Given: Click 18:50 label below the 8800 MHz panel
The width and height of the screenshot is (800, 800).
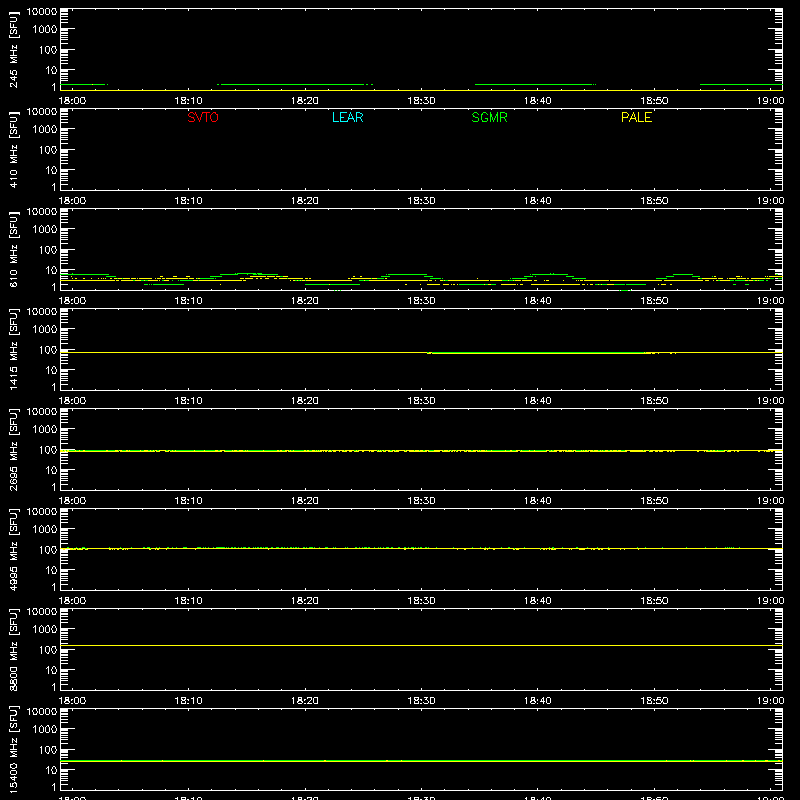Looking at the screenshot, I should (654, 701).
